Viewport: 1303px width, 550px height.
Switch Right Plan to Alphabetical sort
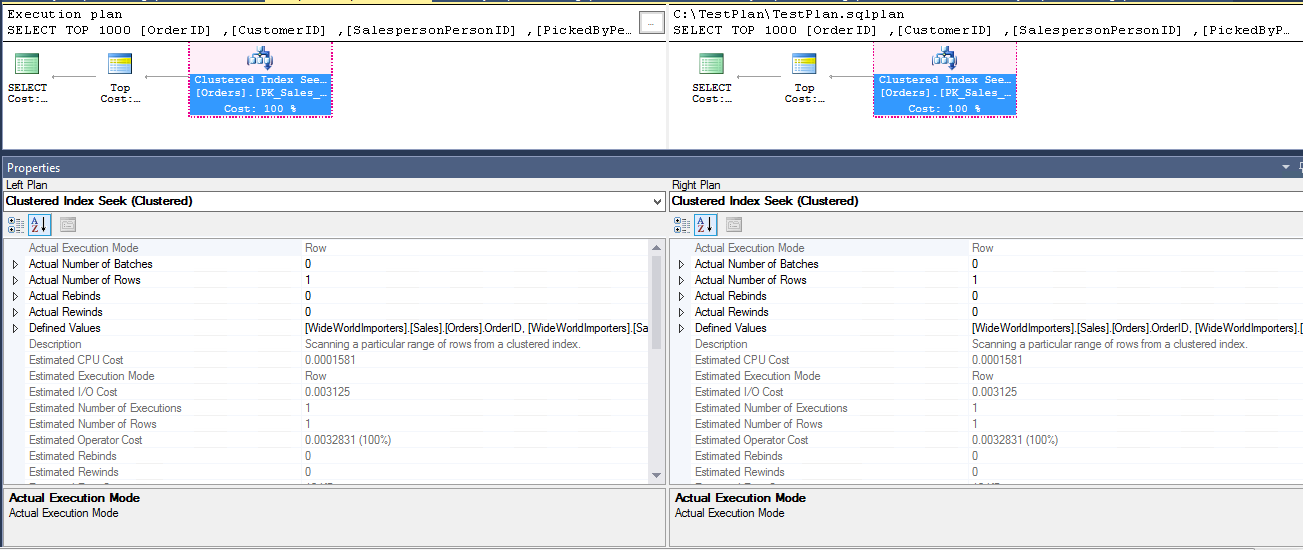[706, 225]
